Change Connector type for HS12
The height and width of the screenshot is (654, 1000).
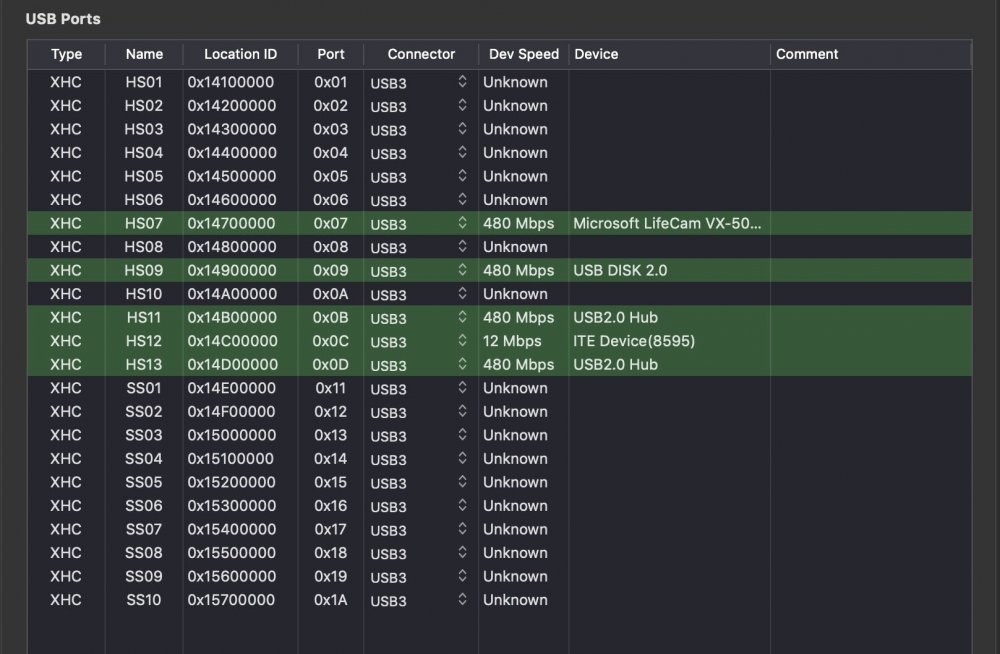tap(420, 342)
